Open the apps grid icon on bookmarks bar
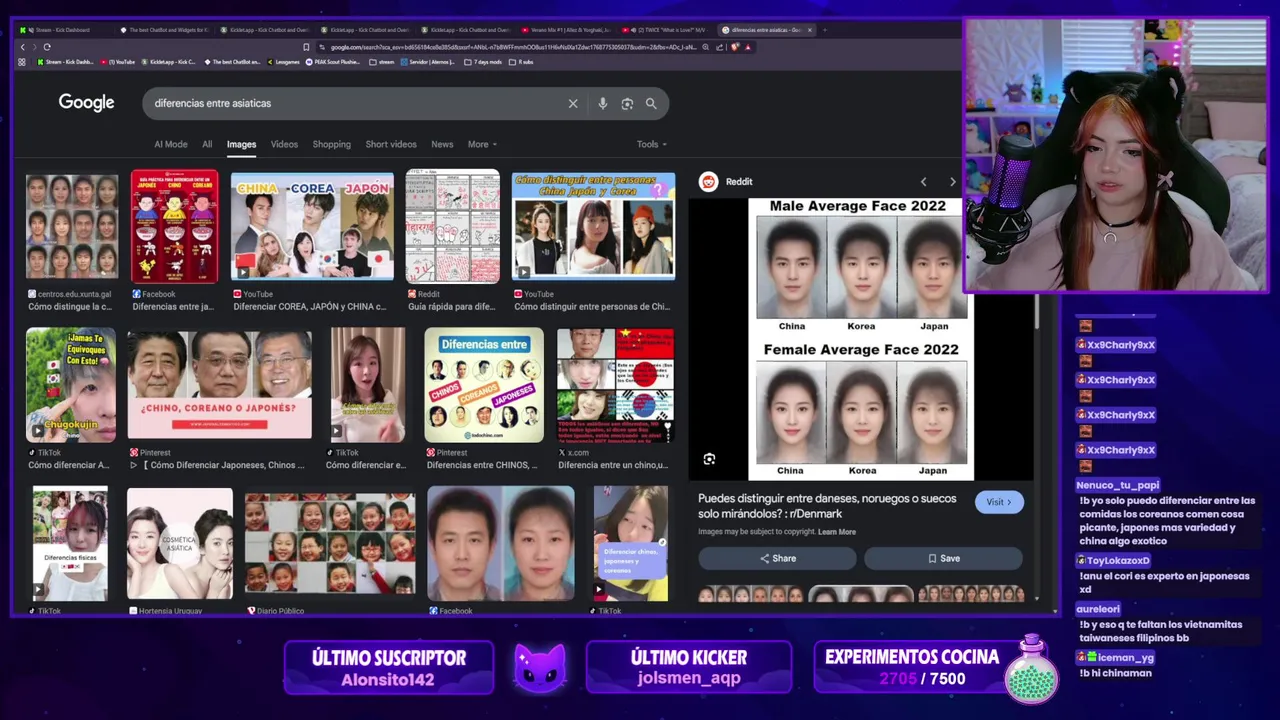 22,62
